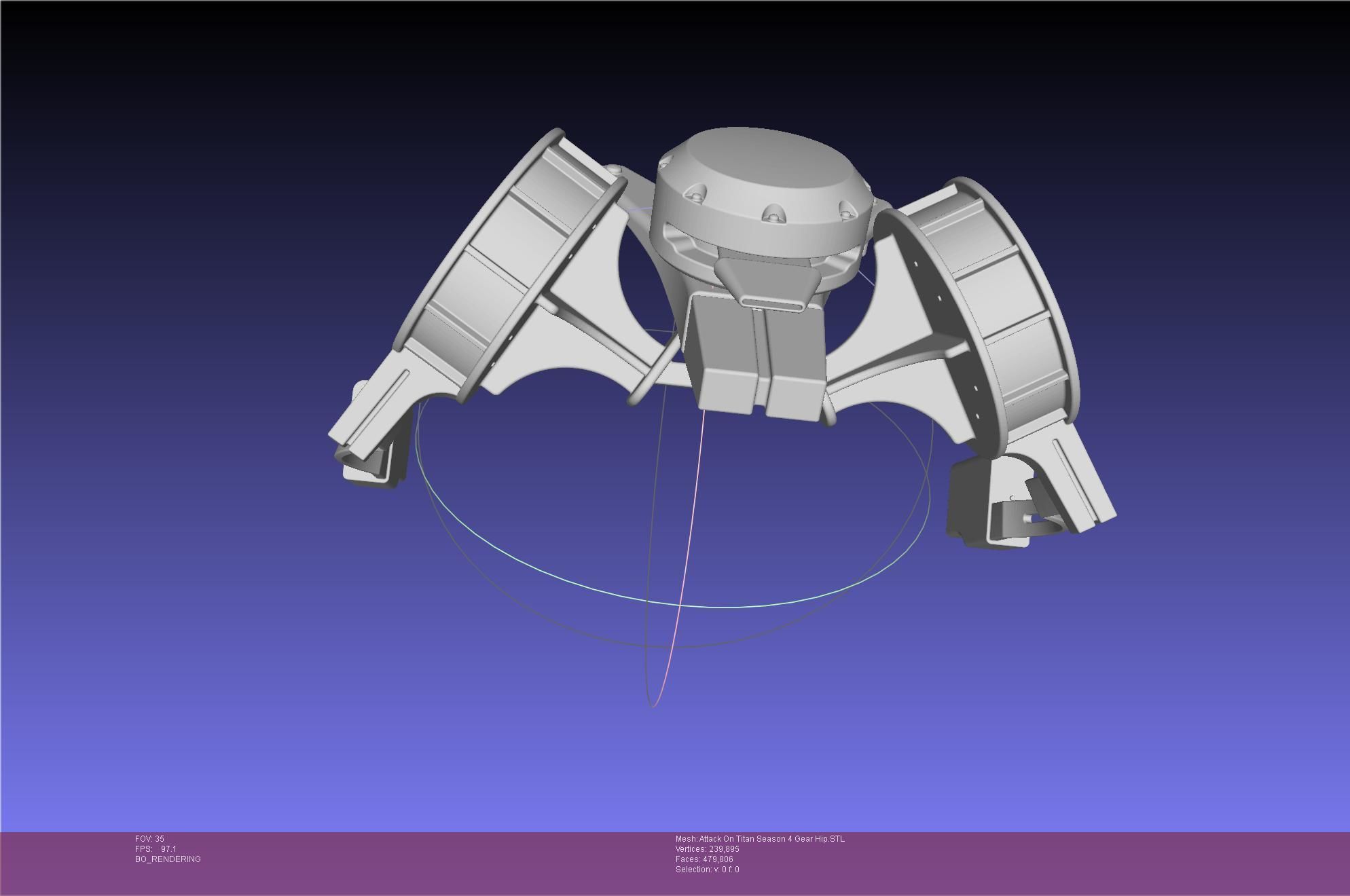The height and width of the screenshot is (896, 1350).
Task: Click the FOV: 35 readout
Action: (x=149, y=839)
